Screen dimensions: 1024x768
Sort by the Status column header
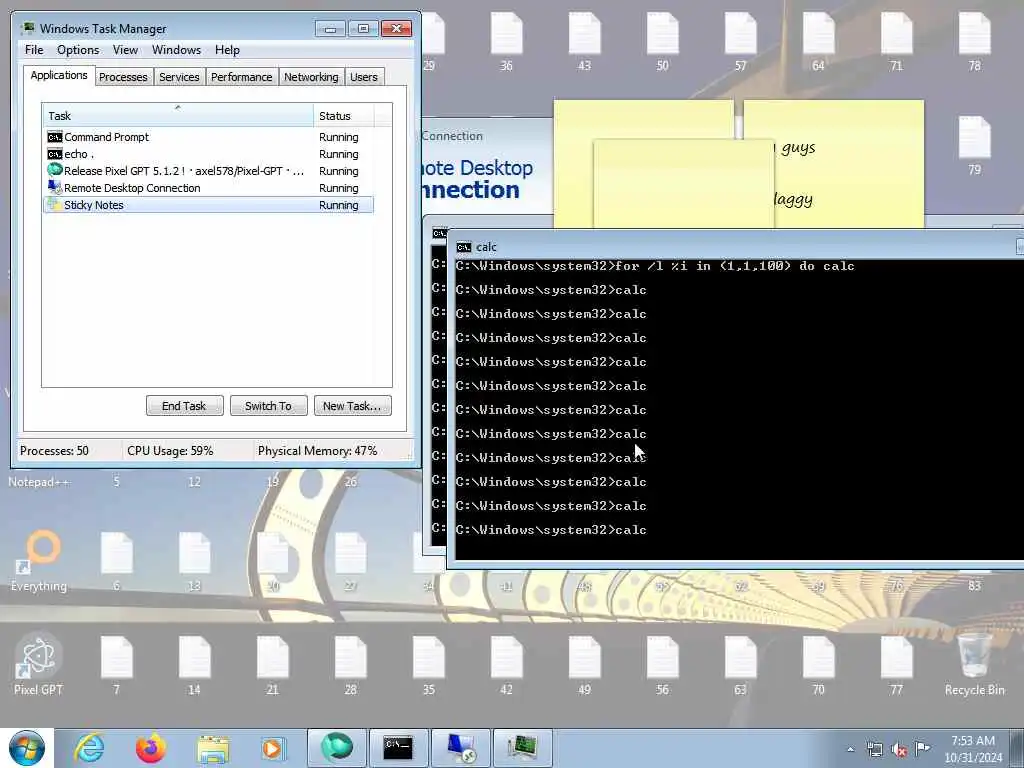[344, 116]
